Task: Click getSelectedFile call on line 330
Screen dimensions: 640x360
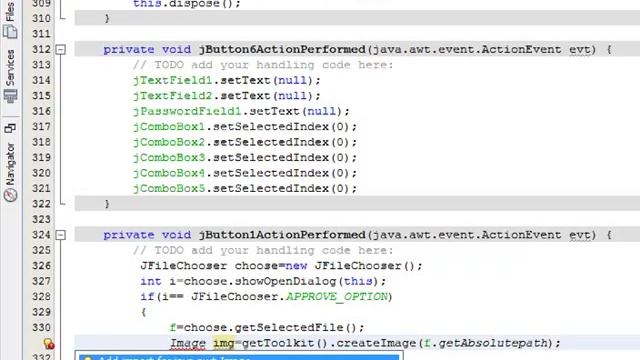Action: (289, 328)
